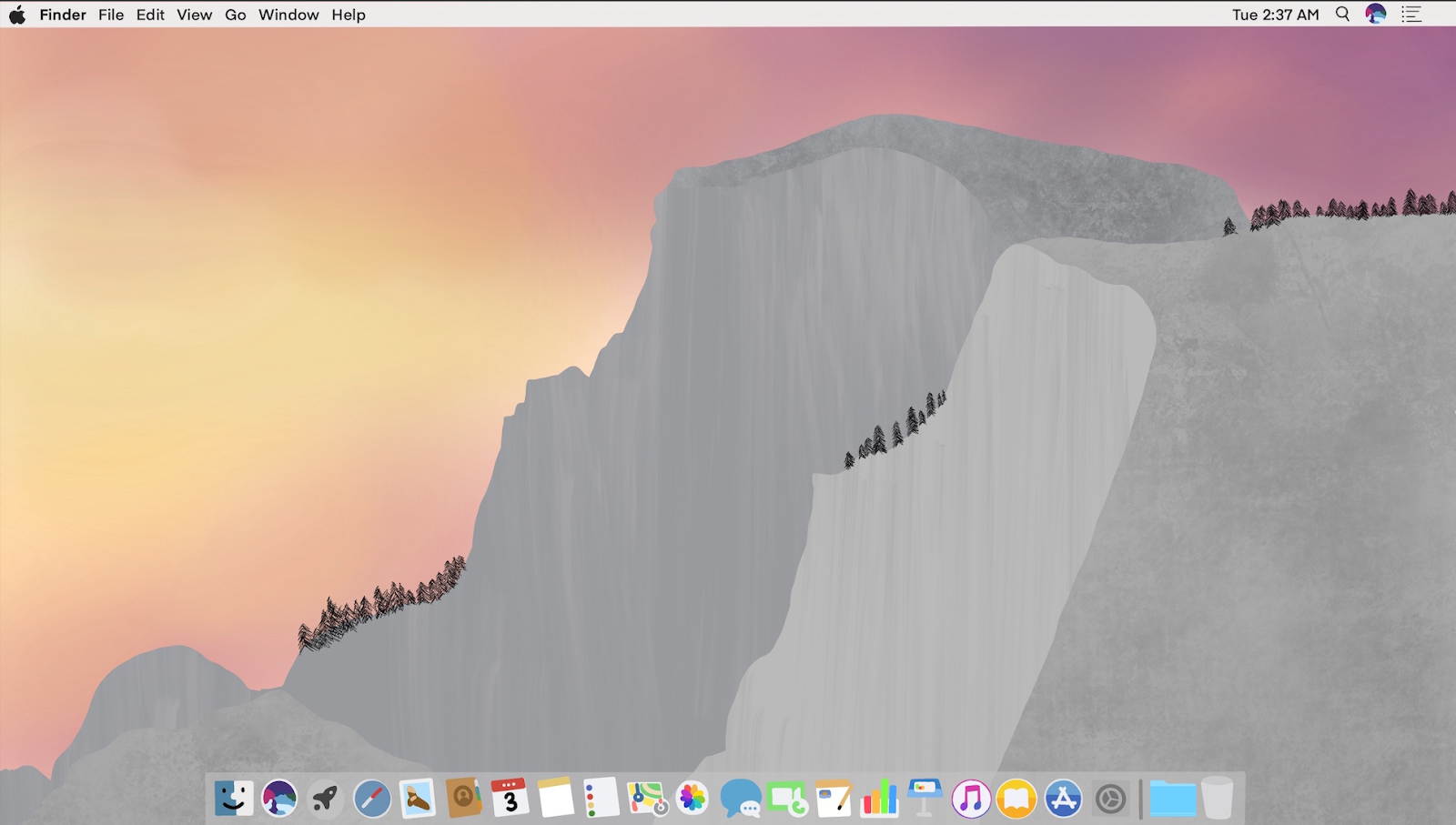The image size is (1456, 825).
Task: Open FaceTime green camera icon
Action: coord(786,799)
